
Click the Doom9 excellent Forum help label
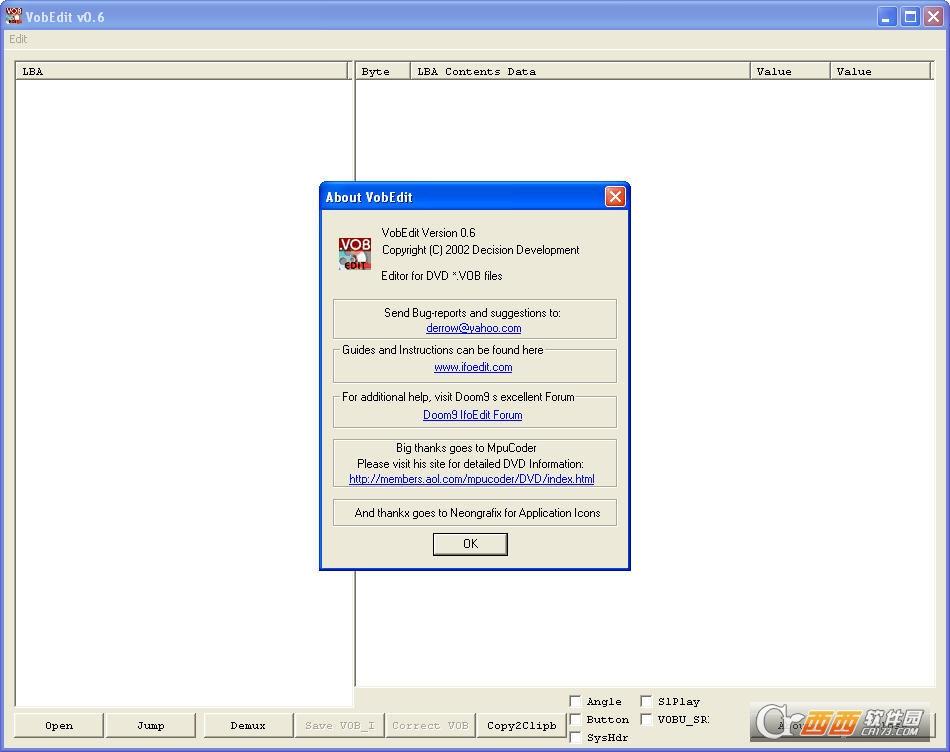tap(458, 397)
